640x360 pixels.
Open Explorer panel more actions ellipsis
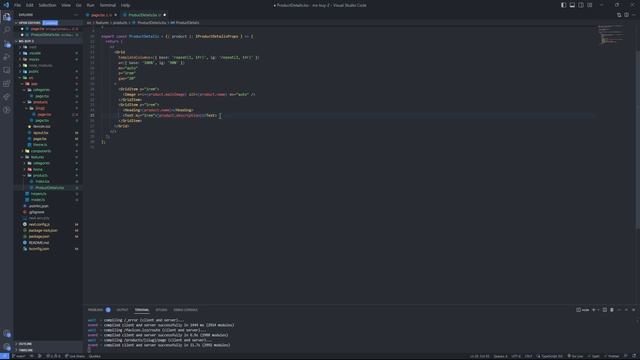[76, 15]
